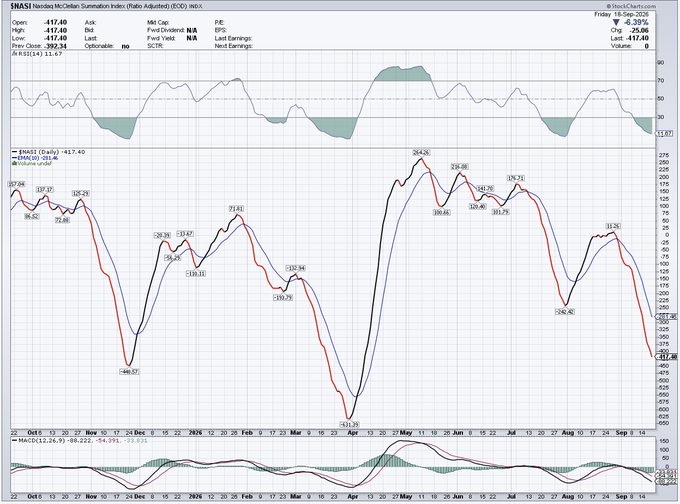Image resolution: width=680 pixels, height=504 pixels.
Task: Click the 120.40 trough label
Action: pyautogui.click(x=477, y=206)
